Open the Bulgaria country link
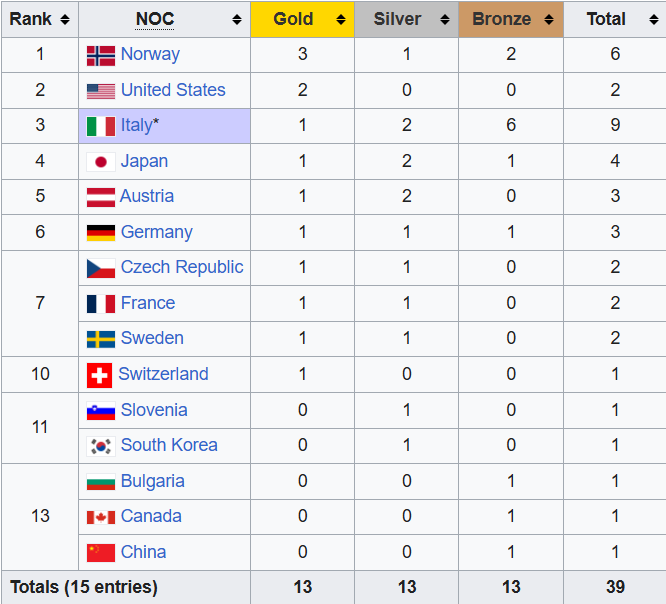 click(152, 481)
